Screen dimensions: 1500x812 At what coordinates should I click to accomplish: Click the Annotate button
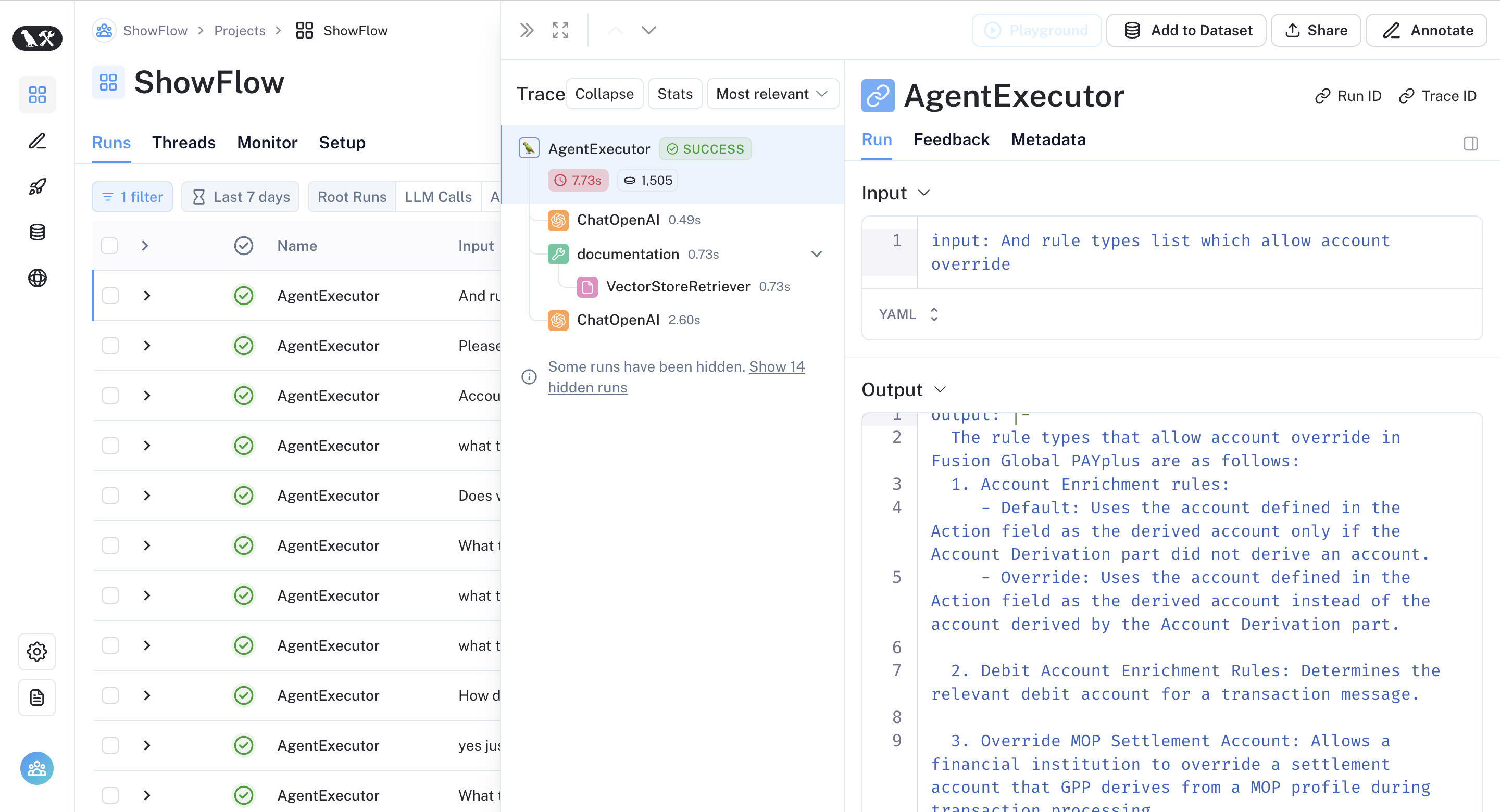(1427, 30)
